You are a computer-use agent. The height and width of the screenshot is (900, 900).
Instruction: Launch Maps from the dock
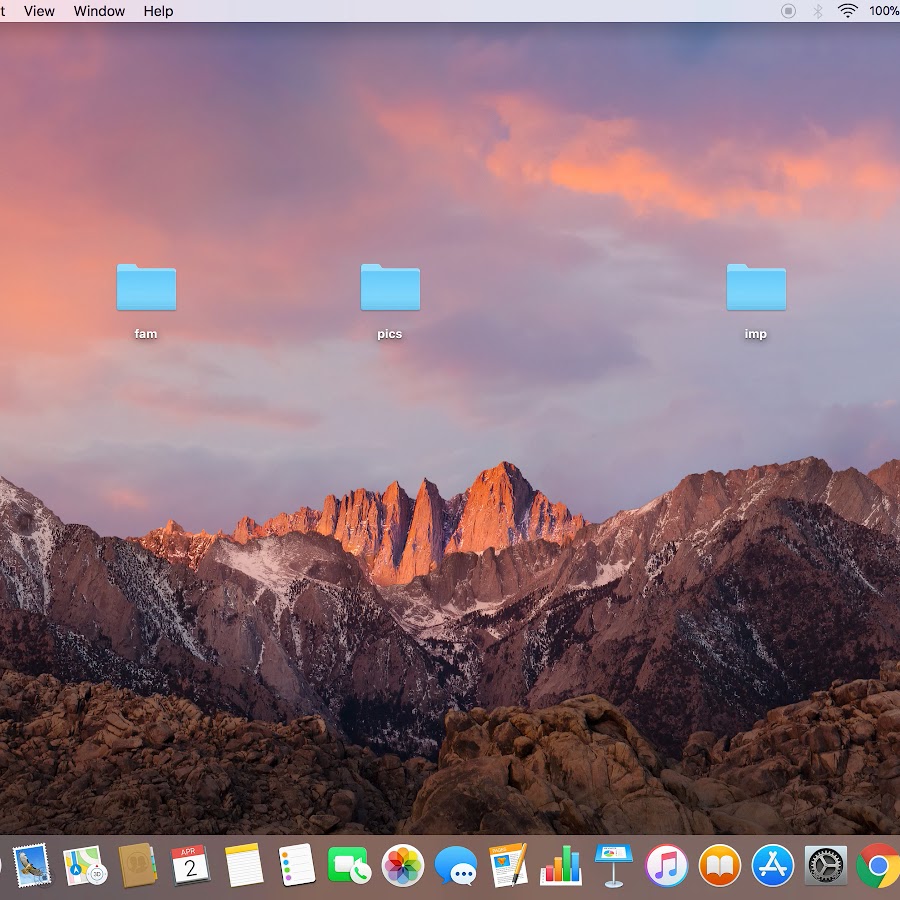click(x=85, y=865)
